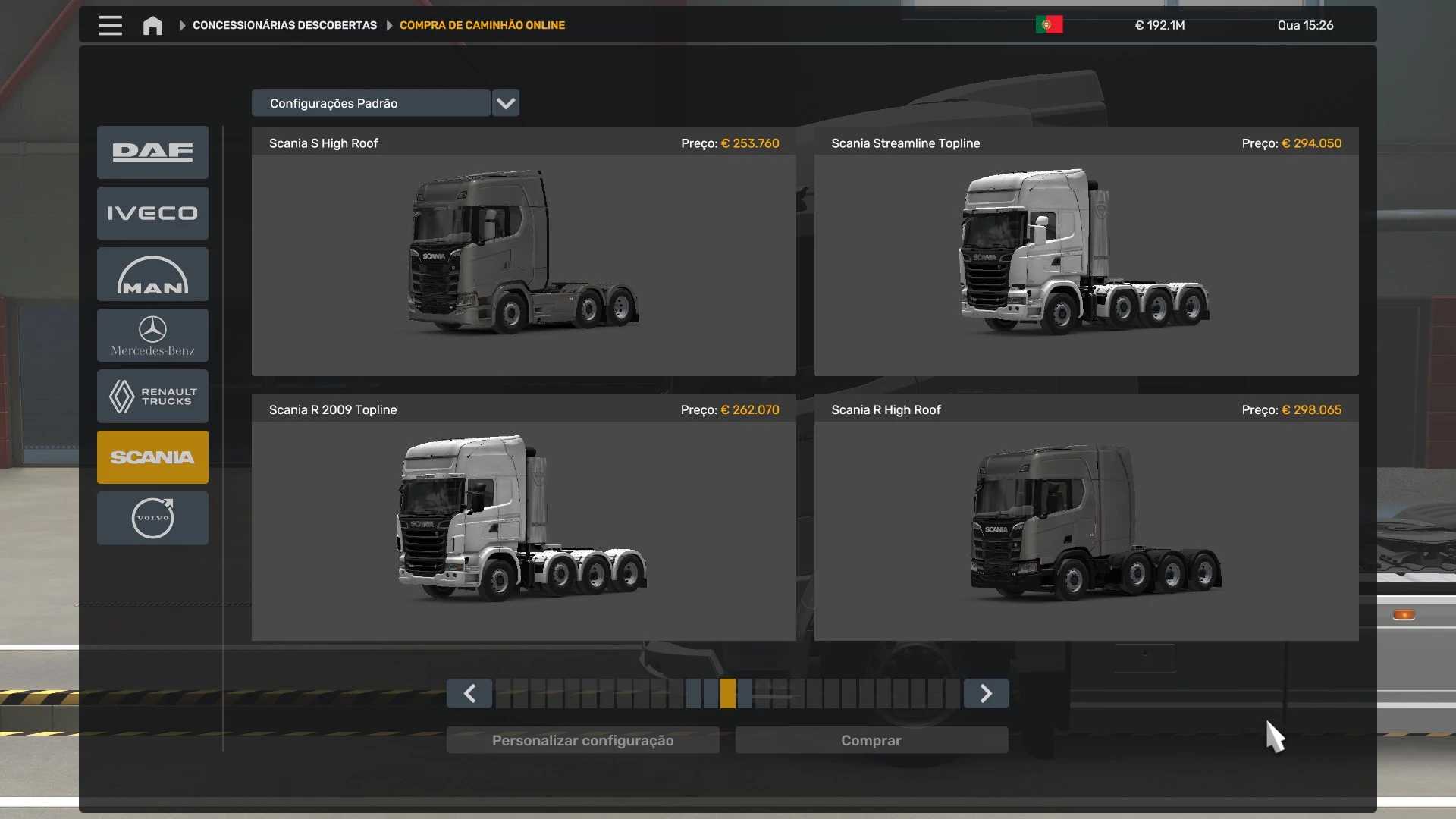Choose the MAN brand logo
Image resolution: width=1456 pixels, height=819 pixels.
point(152,275)
